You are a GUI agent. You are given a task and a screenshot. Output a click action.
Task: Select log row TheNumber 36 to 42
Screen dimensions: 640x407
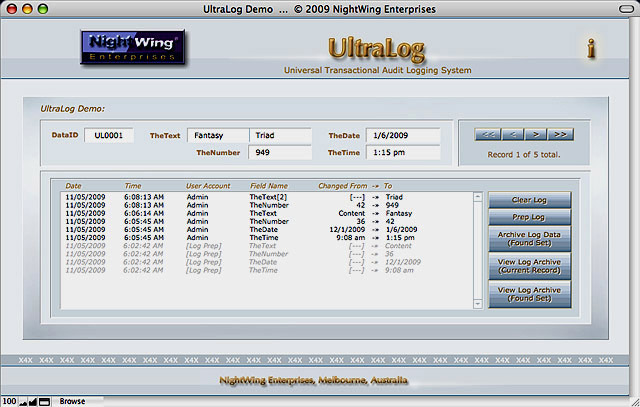pos(267,222)
